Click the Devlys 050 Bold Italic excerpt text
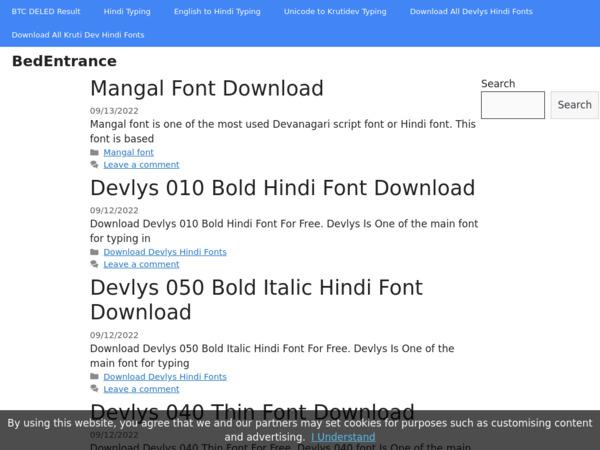Screen dimensions: 600x450 pyautogui.click(x=272, y=355)
